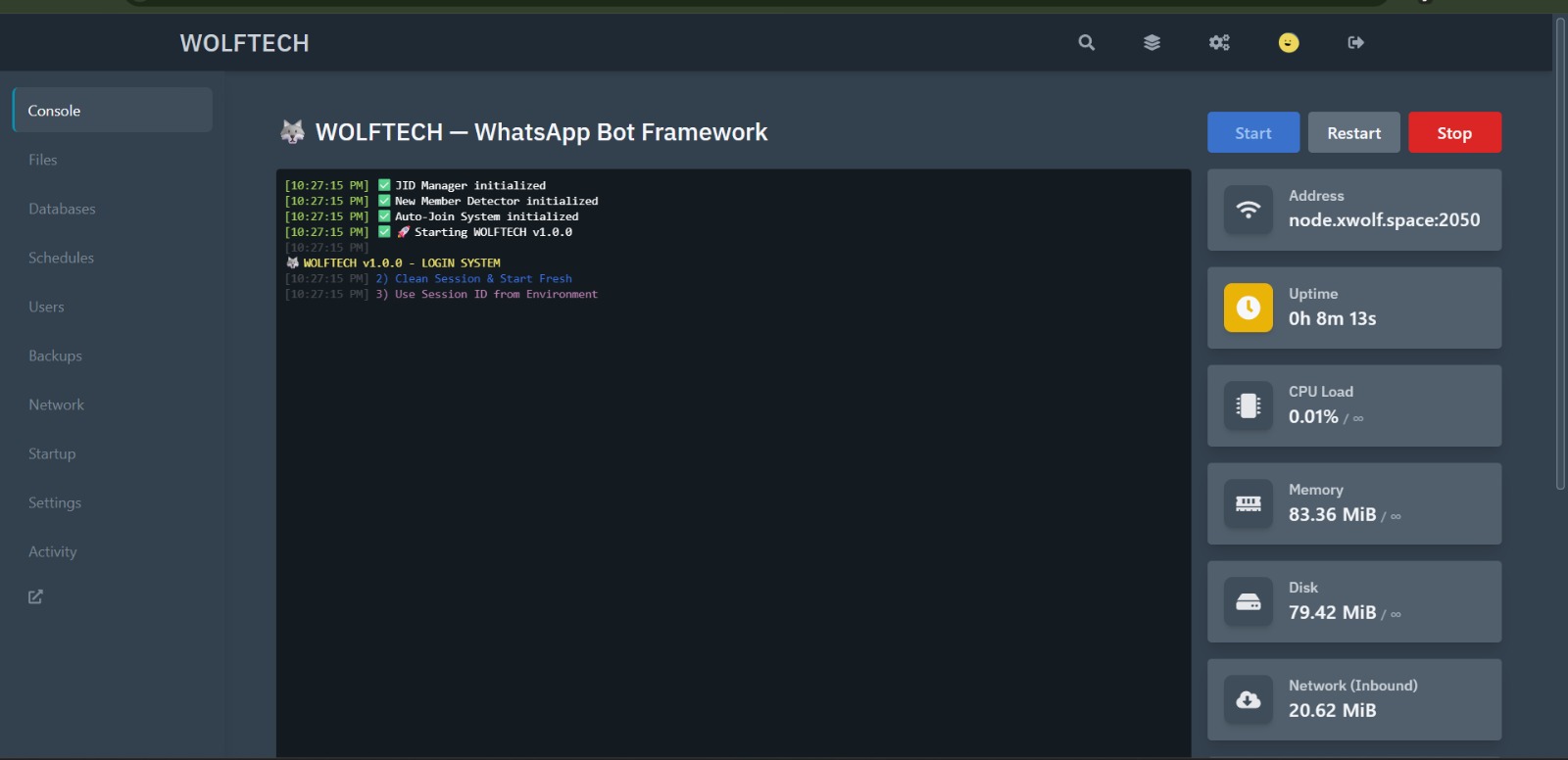Click the 'Clean Session & Start Fresh' option line
The width and height of the screenshot is (1568, 760).
(x=428, y=278)
